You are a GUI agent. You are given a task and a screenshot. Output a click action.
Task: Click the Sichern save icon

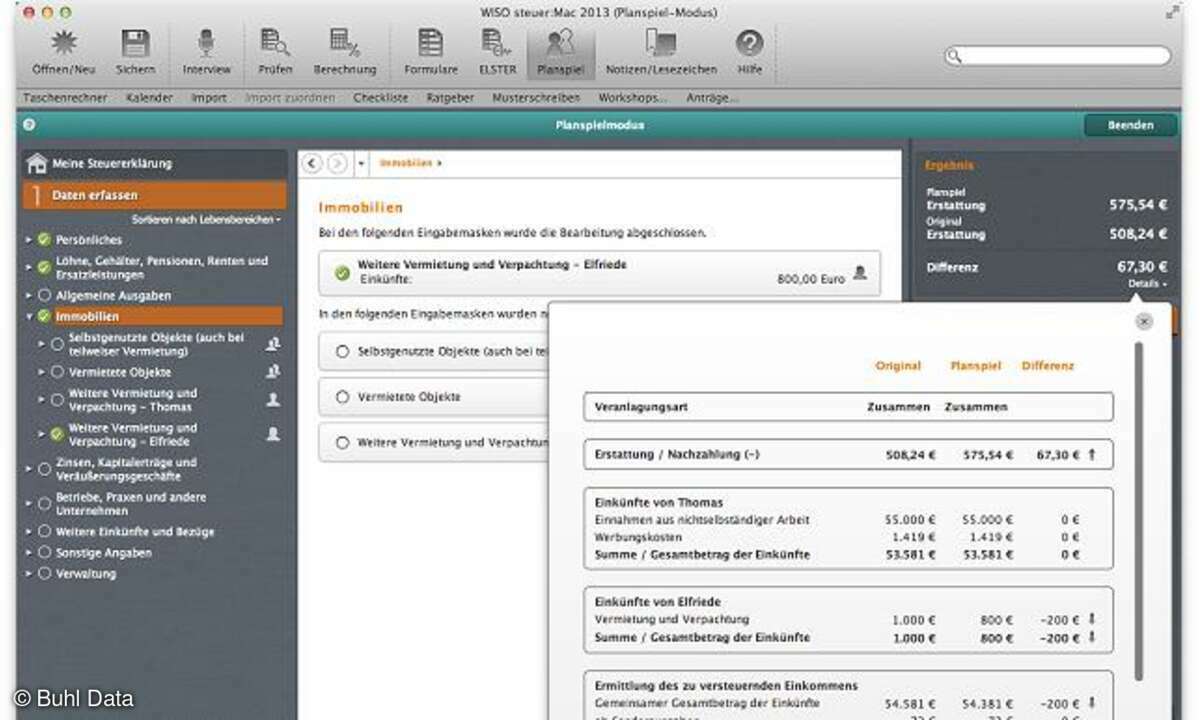click(x=135, y=44)
